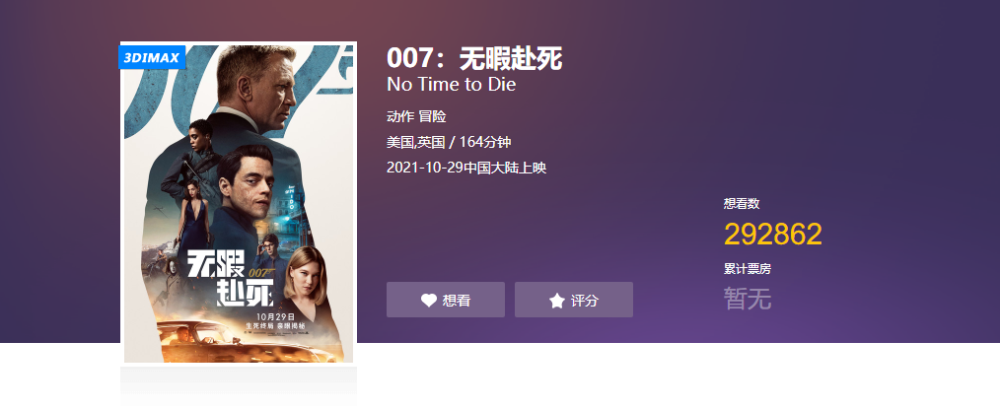Click the 想看数 label
Screen dimensions: 1000x409
tap(742, 204)
